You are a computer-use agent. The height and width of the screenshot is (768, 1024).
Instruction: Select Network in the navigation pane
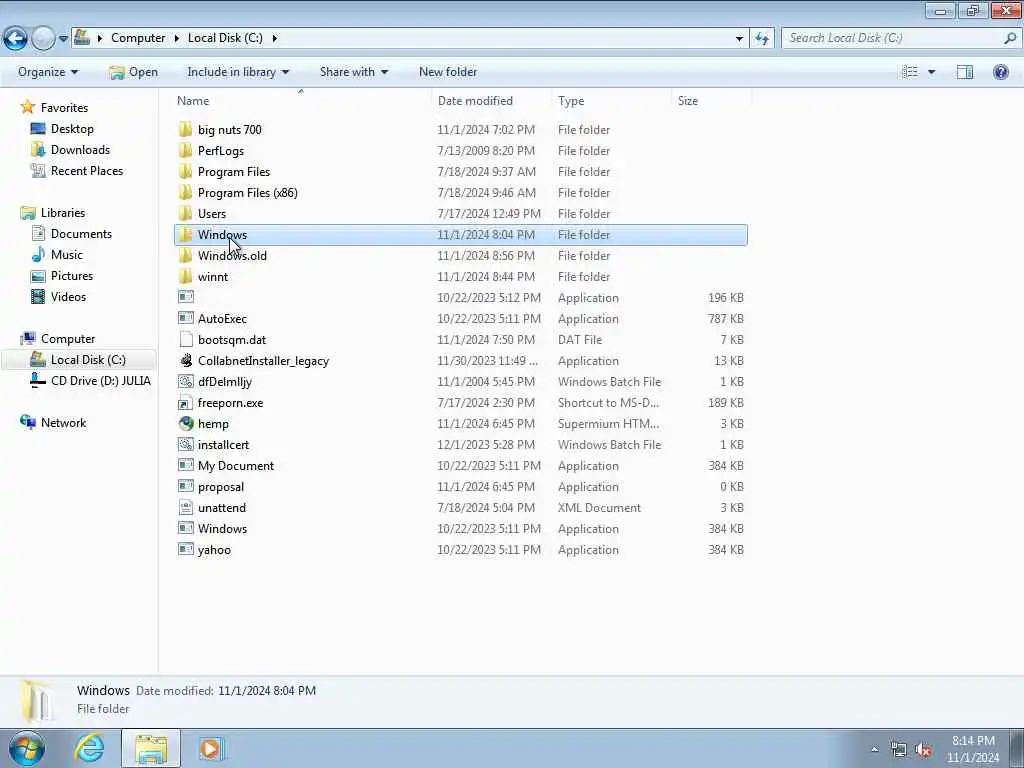pyautogui.click(x=63, y=423)
